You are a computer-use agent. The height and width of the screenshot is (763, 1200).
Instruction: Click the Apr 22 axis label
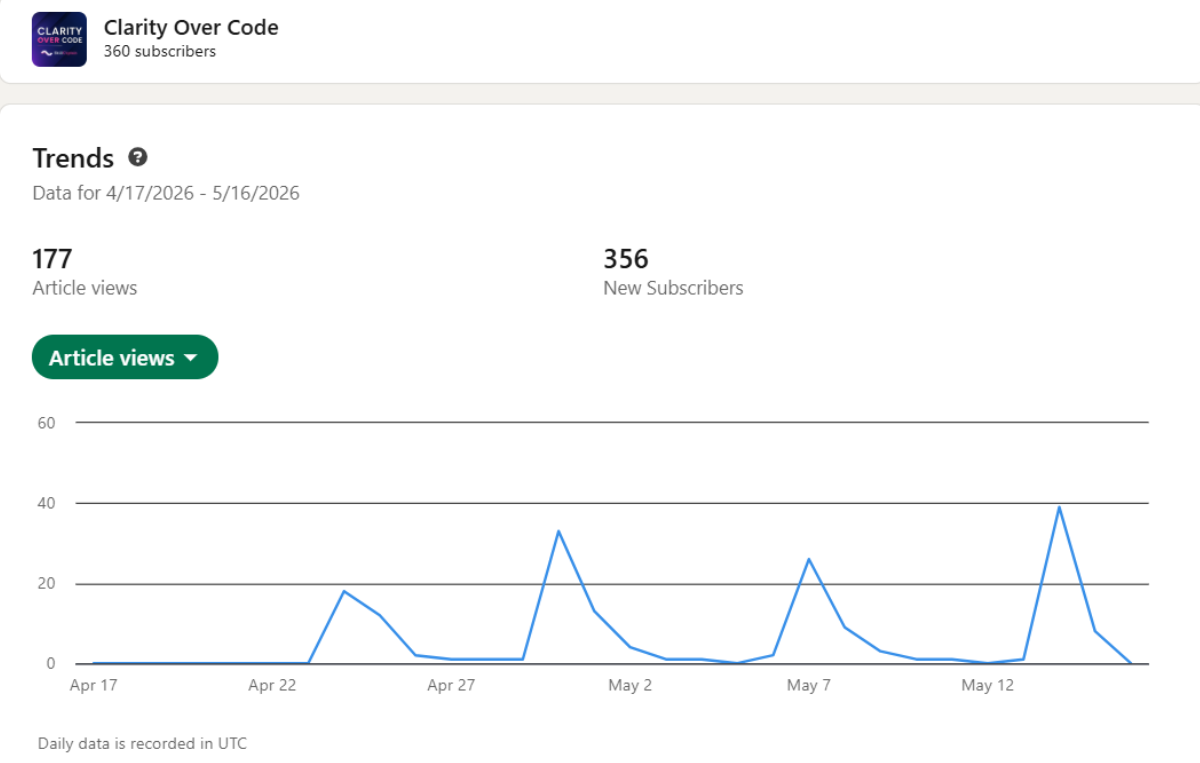coord(272,685)
